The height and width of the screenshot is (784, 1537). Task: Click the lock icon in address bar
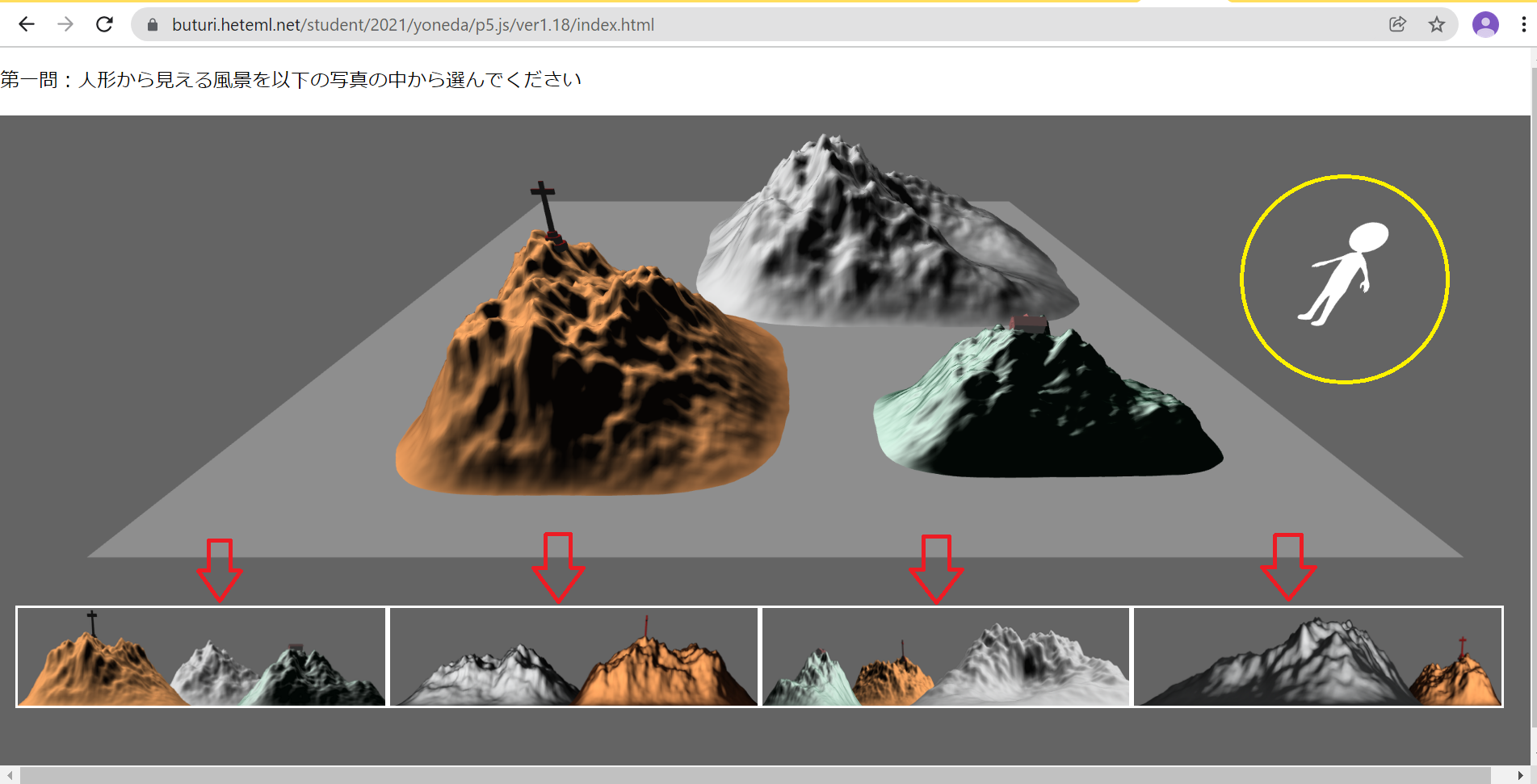(153, 25)
